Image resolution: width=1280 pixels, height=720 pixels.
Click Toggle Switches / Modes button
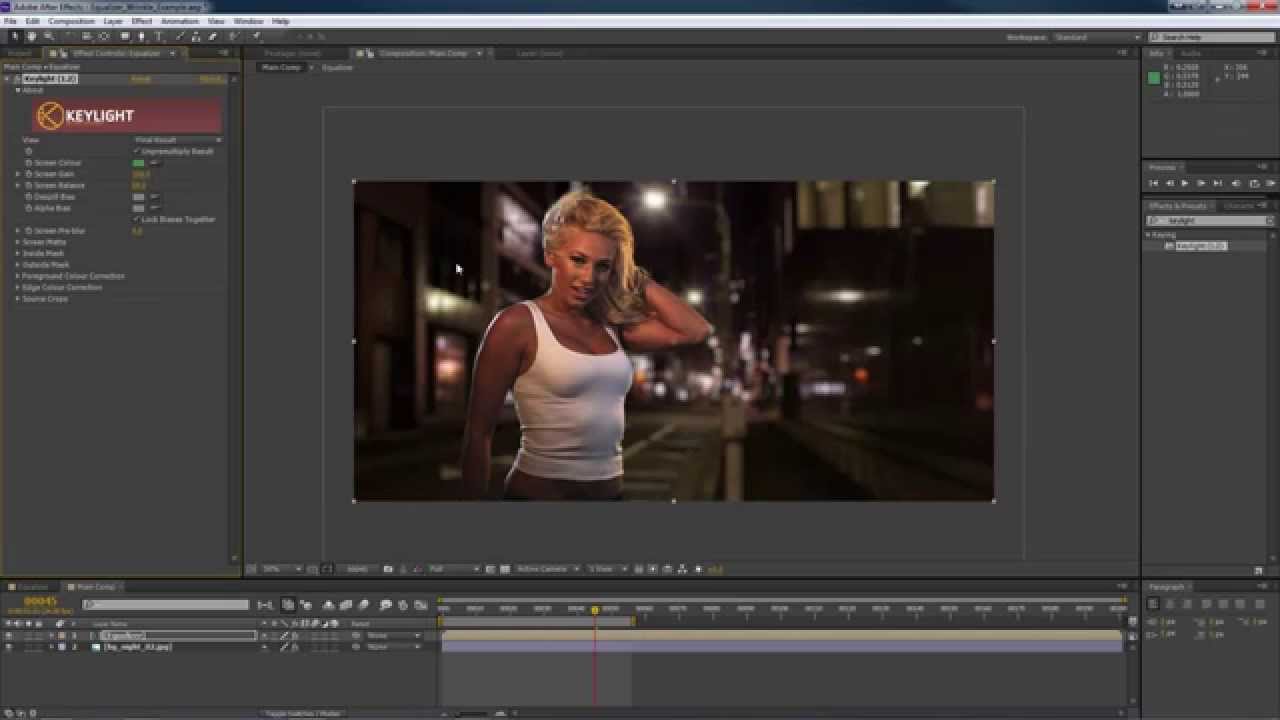[302, 714]
